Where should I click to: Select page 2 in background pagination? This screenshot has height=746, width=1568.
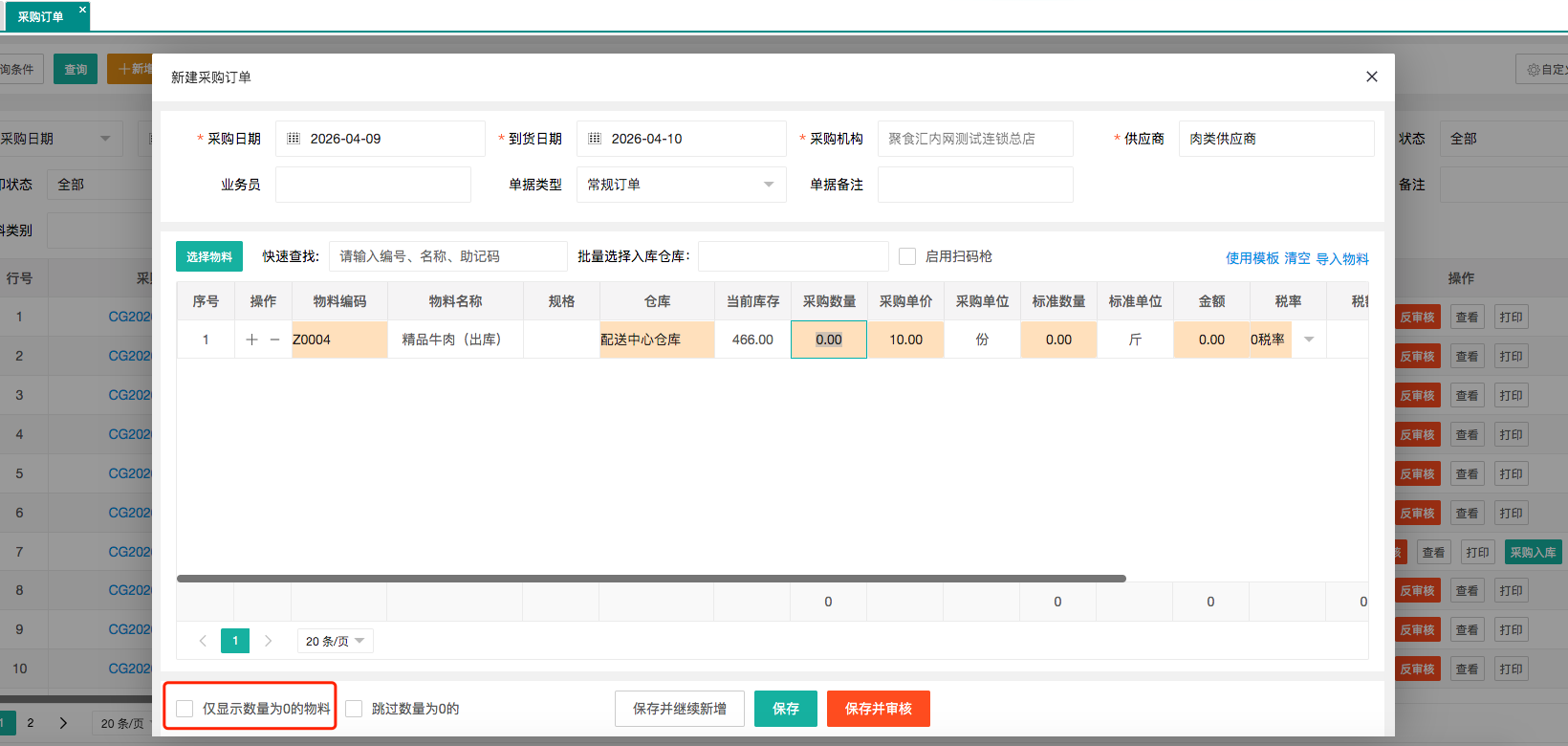coord(31,723)
